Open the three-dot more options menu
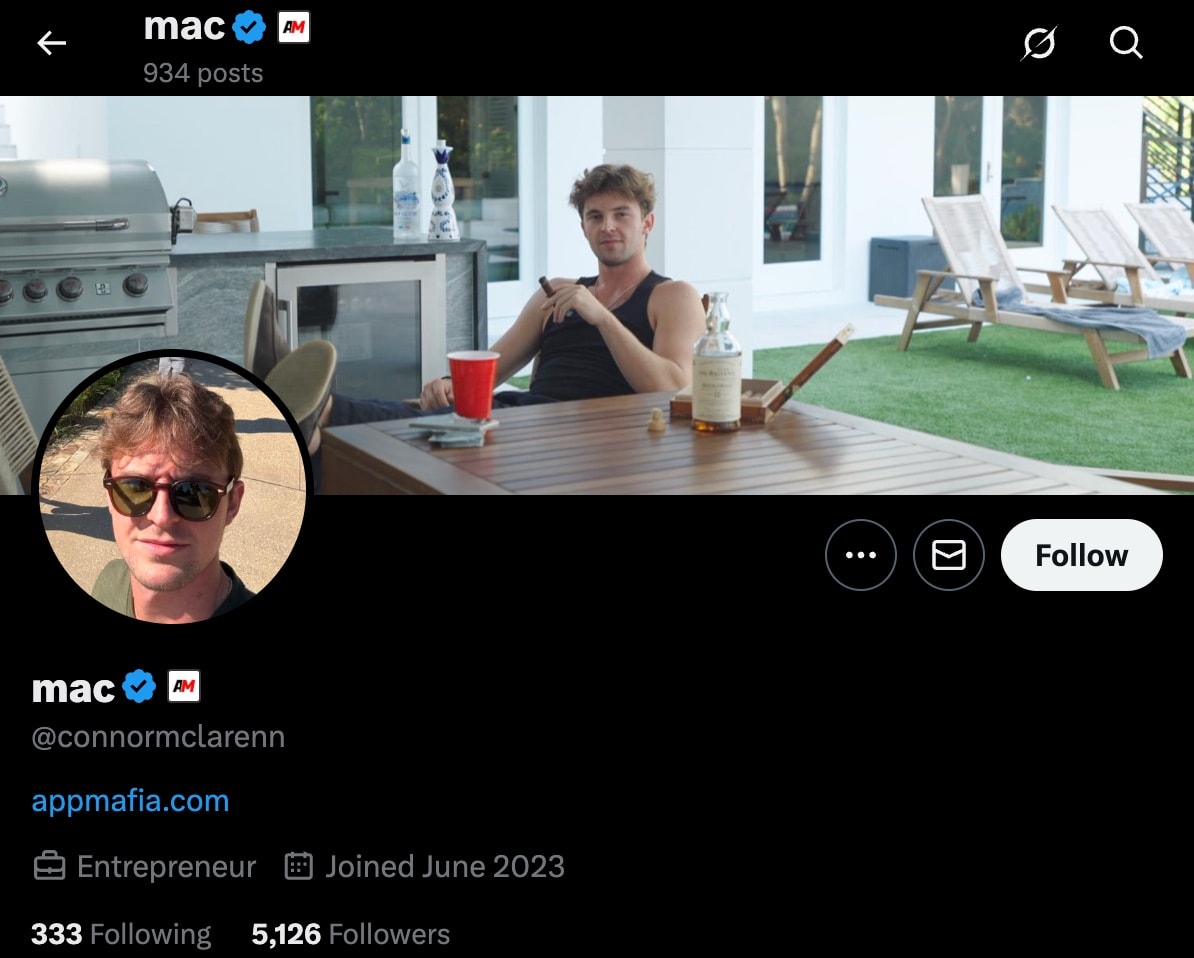Screen dimensions: 1194x958 click(x=861, y=555)
